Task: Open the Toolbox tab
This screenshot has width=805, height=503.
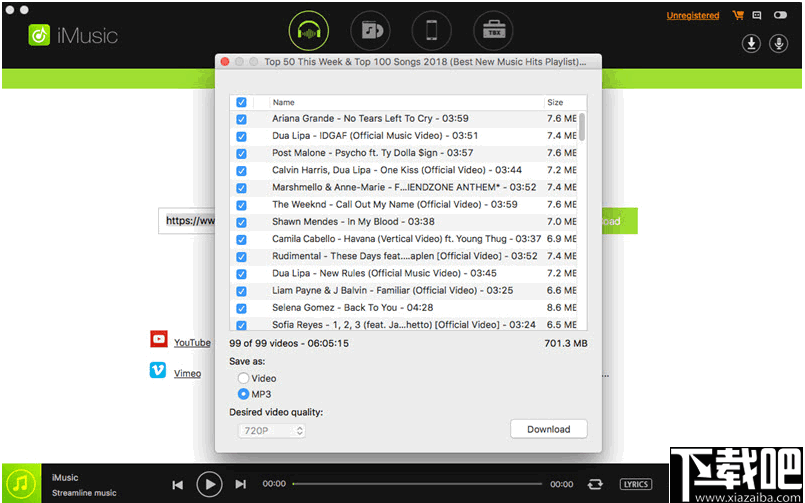Action: (493, 32)
